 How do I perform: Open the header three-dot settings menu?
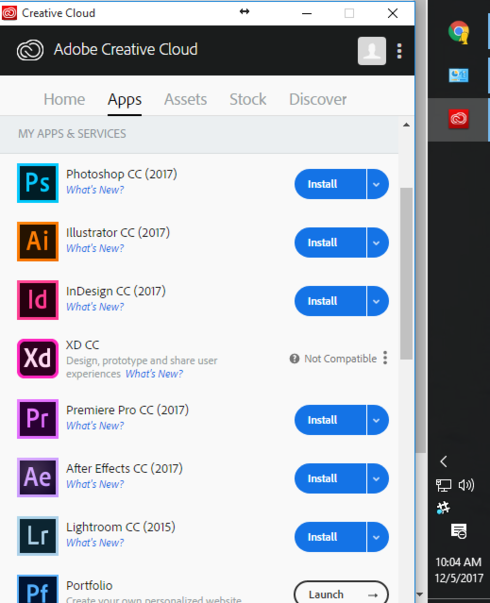pos(399,51)
